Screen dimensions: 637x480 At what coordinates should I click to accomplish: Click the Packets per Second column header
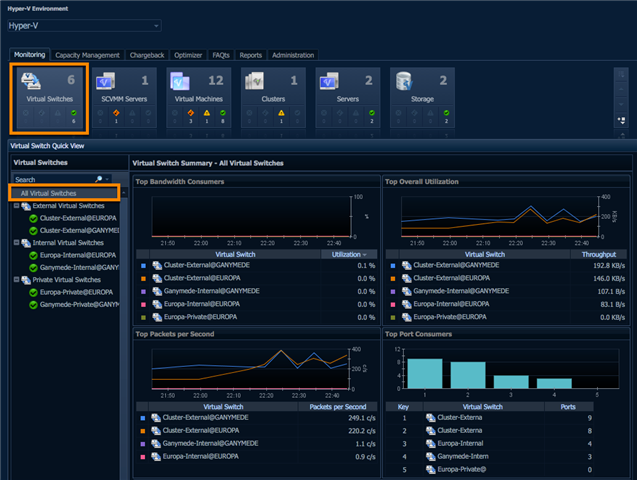[x=338, y=407]
